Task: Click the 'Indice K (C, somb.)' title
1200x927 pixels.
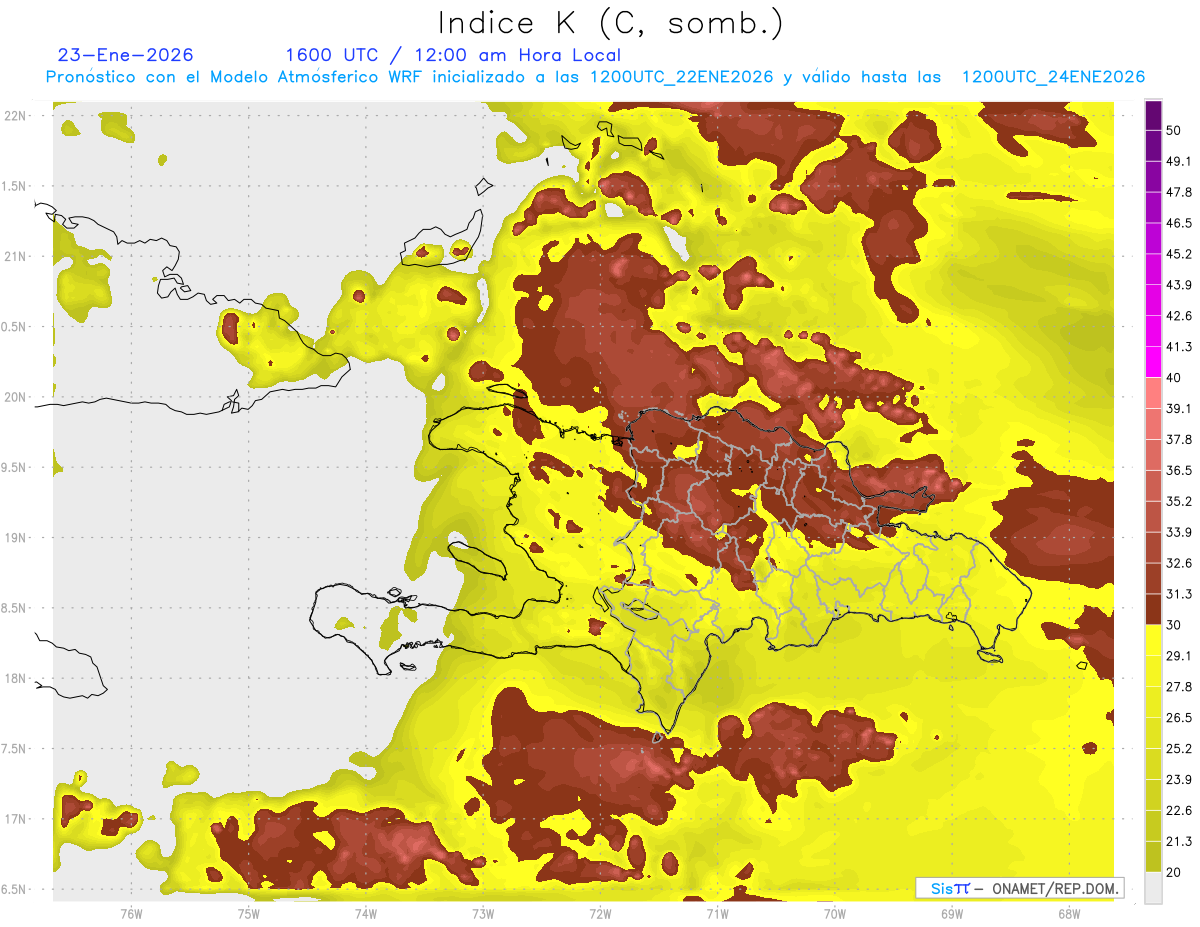Action: tap(610, 23)
